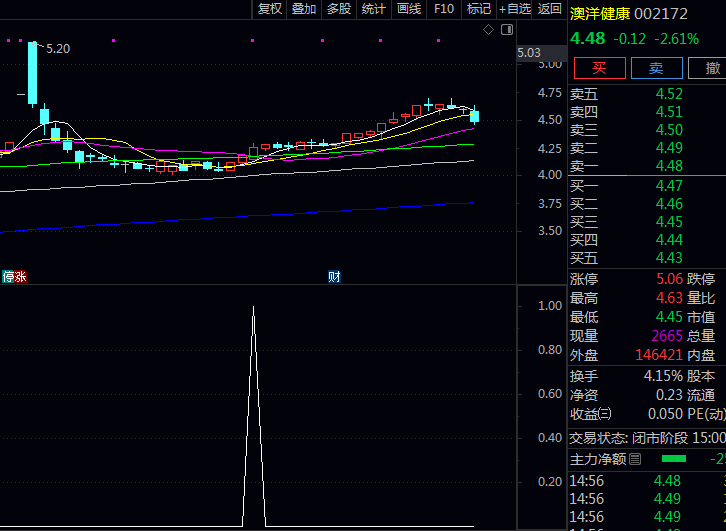Click the PE(动) label

click(706, 414)
